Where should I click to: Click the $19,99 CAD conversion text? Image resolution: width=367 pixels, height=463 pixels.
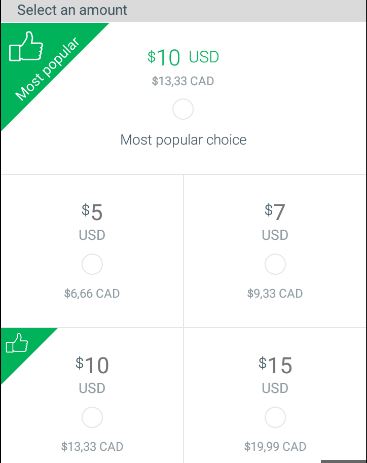[x=275, y=447]
